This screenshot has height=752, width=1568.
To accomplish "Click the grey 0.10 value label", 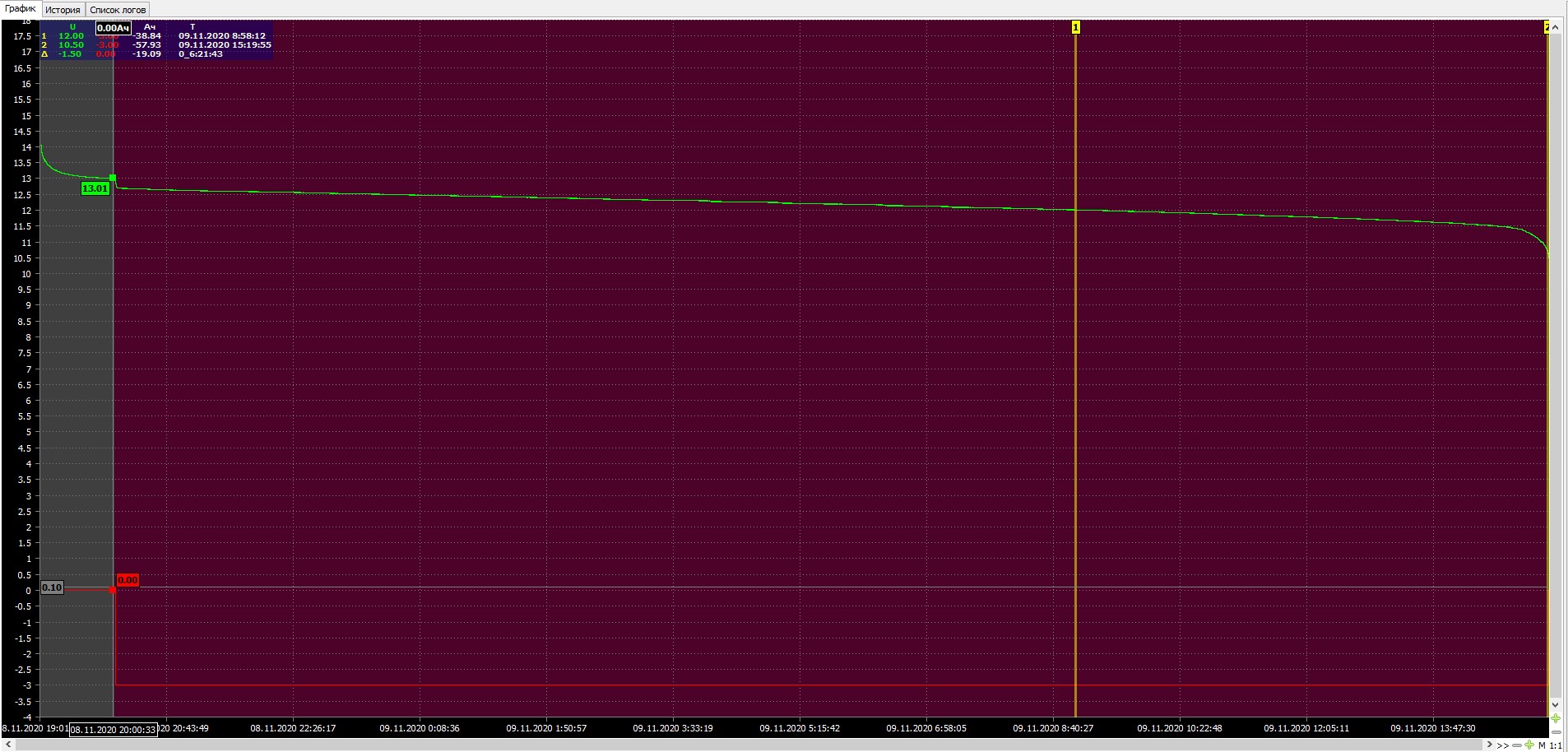I will click(x=52, y=587).
